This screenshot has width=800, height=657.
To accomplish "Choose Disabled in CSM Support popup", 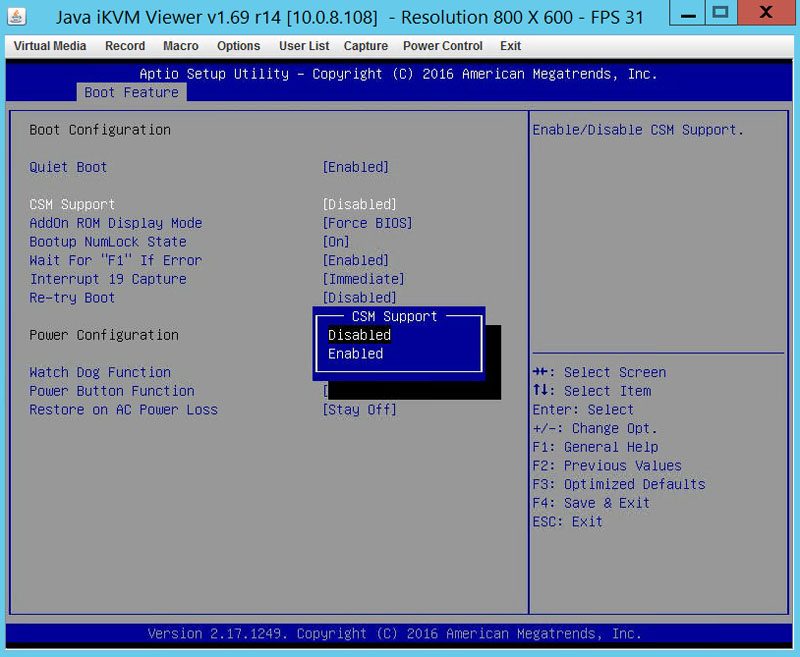I will coord(359,335).
